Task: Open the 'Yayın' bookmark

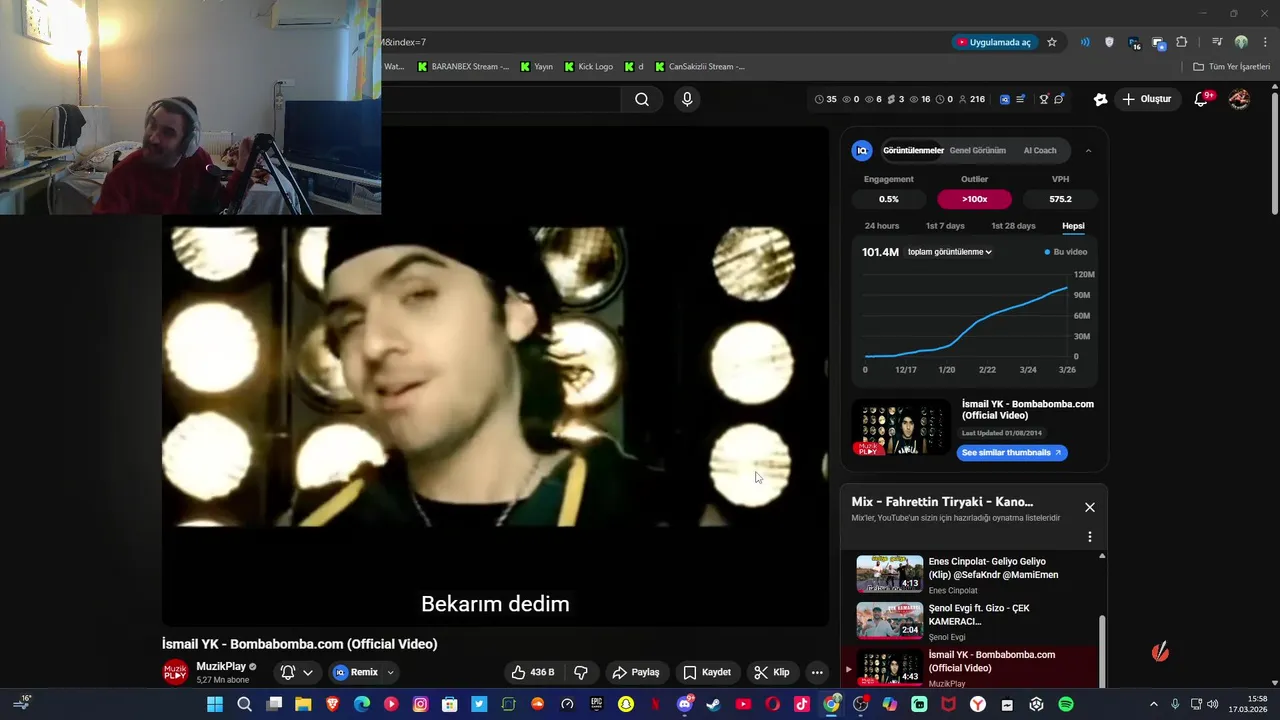Action: 537,67
